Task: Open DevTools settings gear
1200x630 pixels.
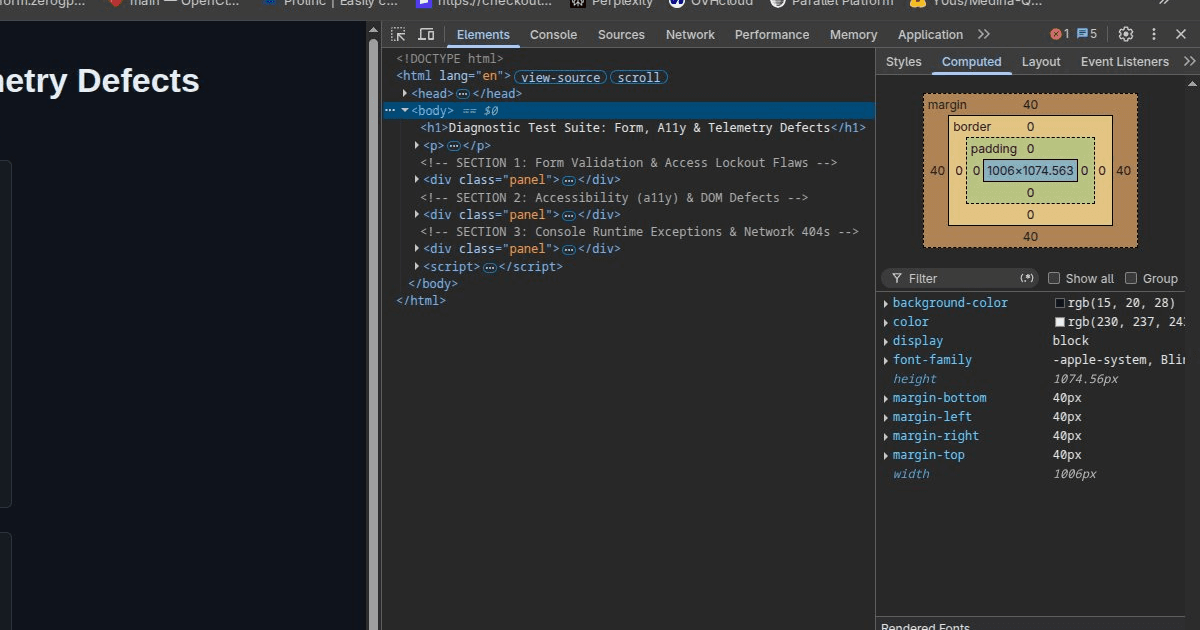Action: point(1126,34)
